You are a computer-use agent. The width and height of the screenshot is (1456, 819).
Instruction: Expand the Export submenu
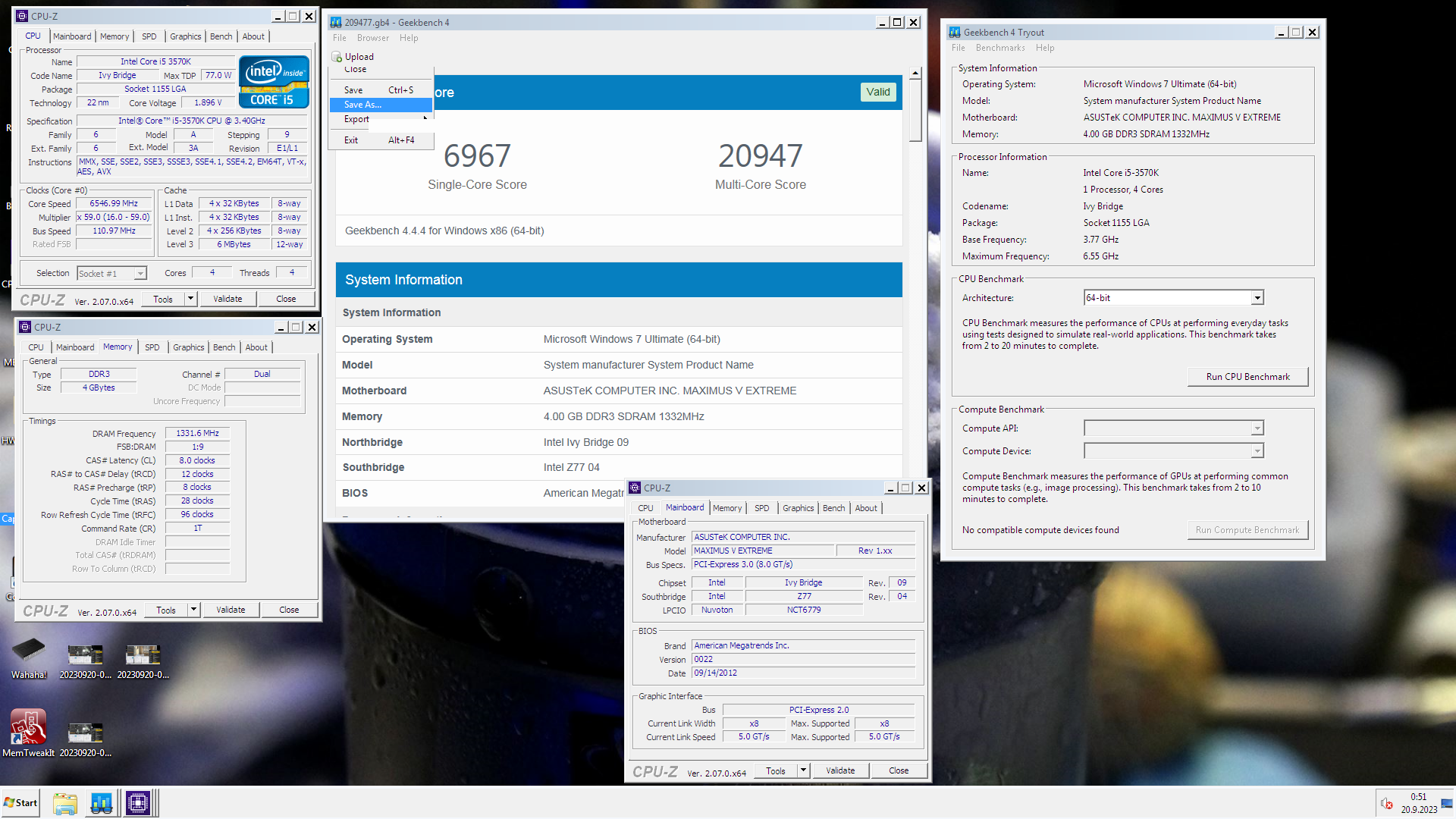(381, 119)
